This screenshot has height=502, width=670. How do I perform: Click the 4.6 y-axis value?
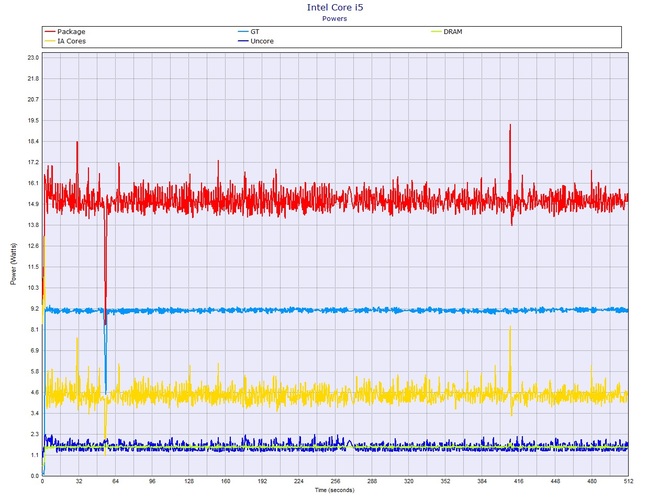click(35, 393)
